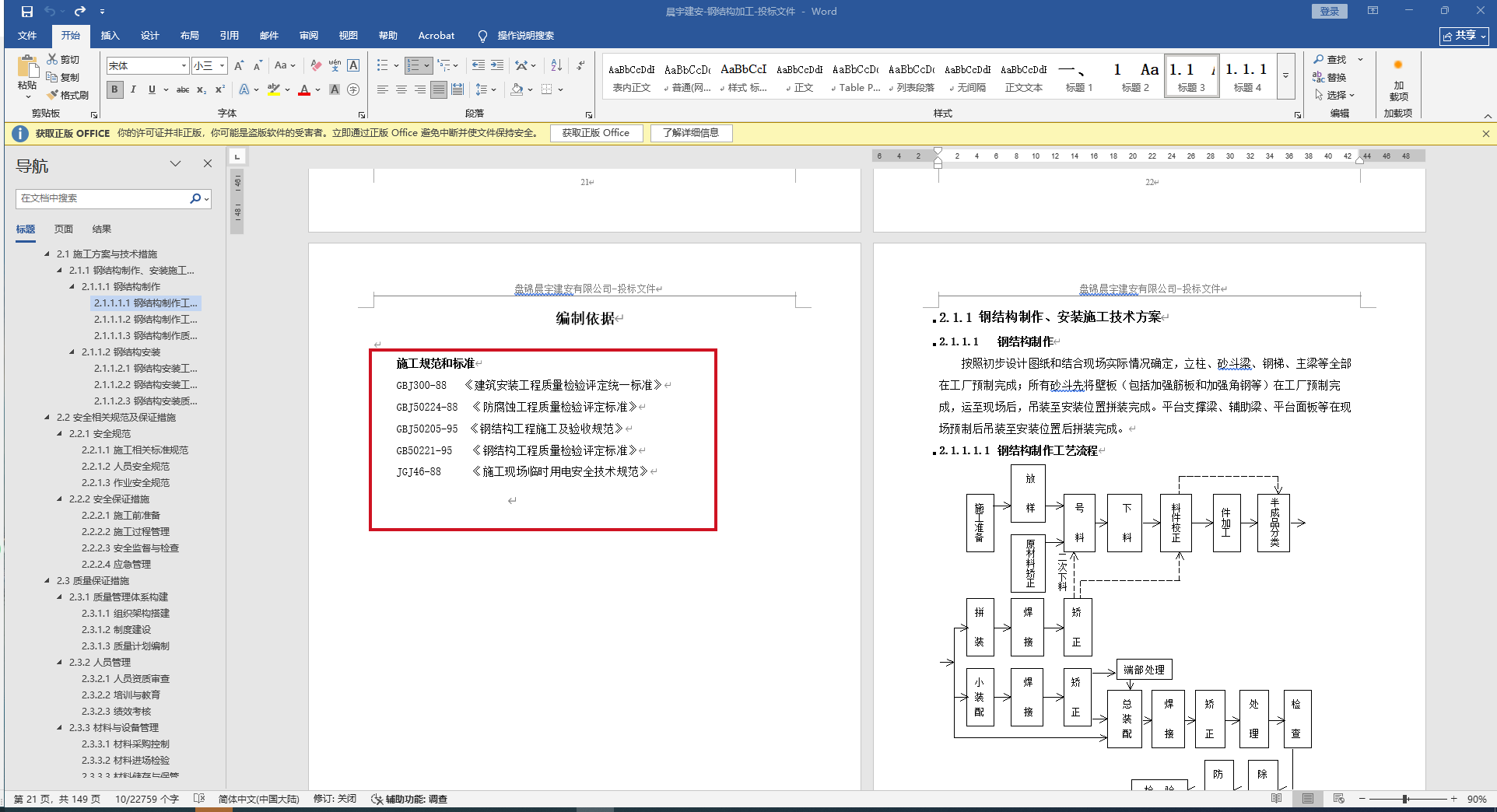Click the zoom slider handle
This screenshot has height=812, width=1497.
point(1405,799)
